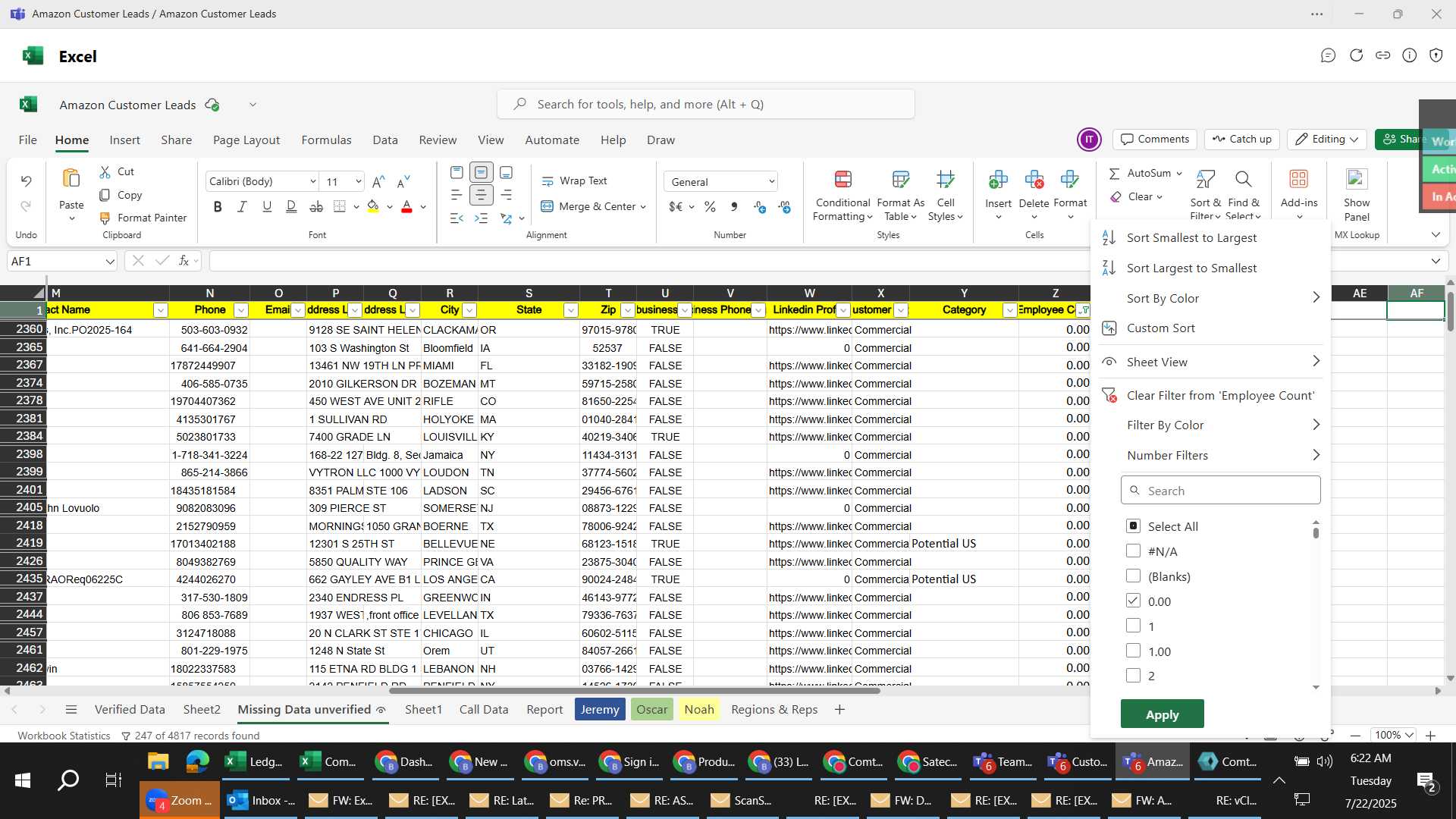Apply the red Font Color

tap(406, 206)
